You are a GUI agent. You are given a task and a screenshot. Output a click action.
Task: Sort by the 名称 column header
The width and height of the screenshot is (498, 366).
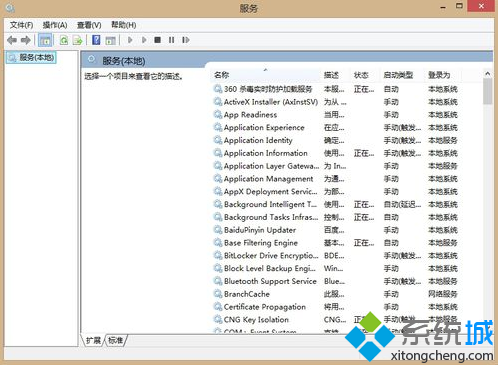[266, 75]
